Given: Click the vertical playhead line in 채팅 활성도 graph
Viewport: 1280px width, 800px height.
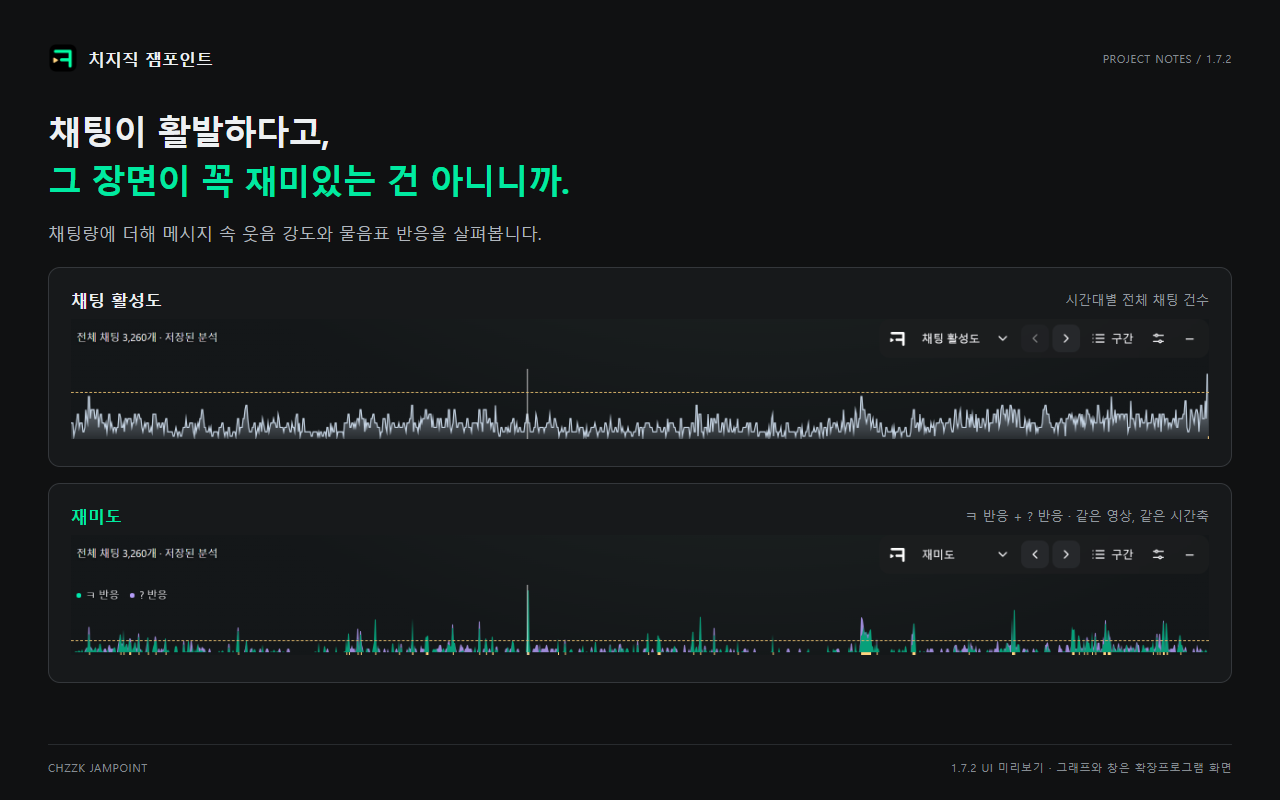Looking at the screenshot, I should pyautogui.click(x=528, y=403).
